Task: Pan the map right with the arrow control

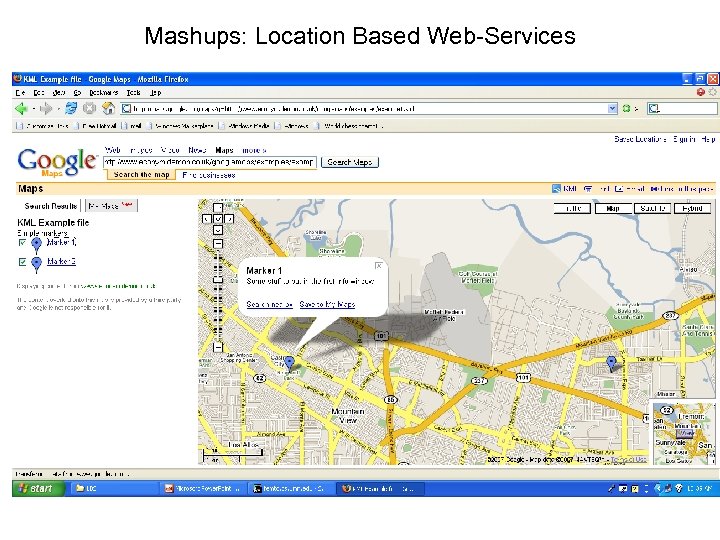Action: 229,219
